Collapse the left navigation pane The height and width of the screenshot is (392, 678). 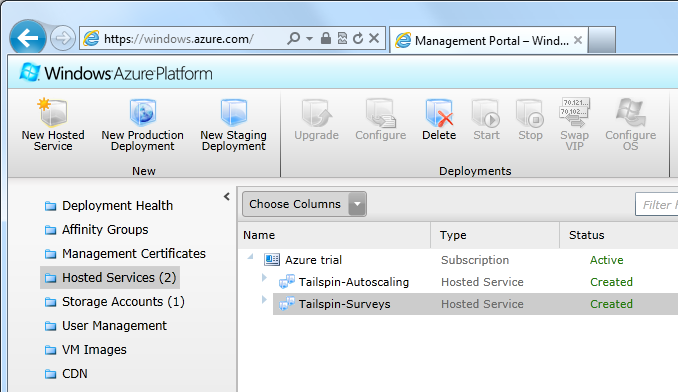227,197
